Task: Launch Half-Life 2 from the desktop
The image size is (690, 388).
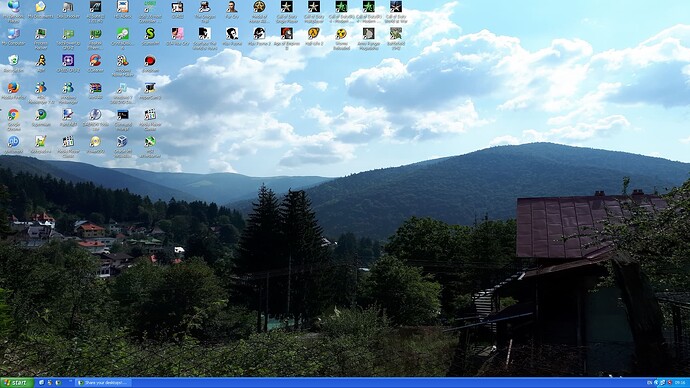Action: coord(314,34)
